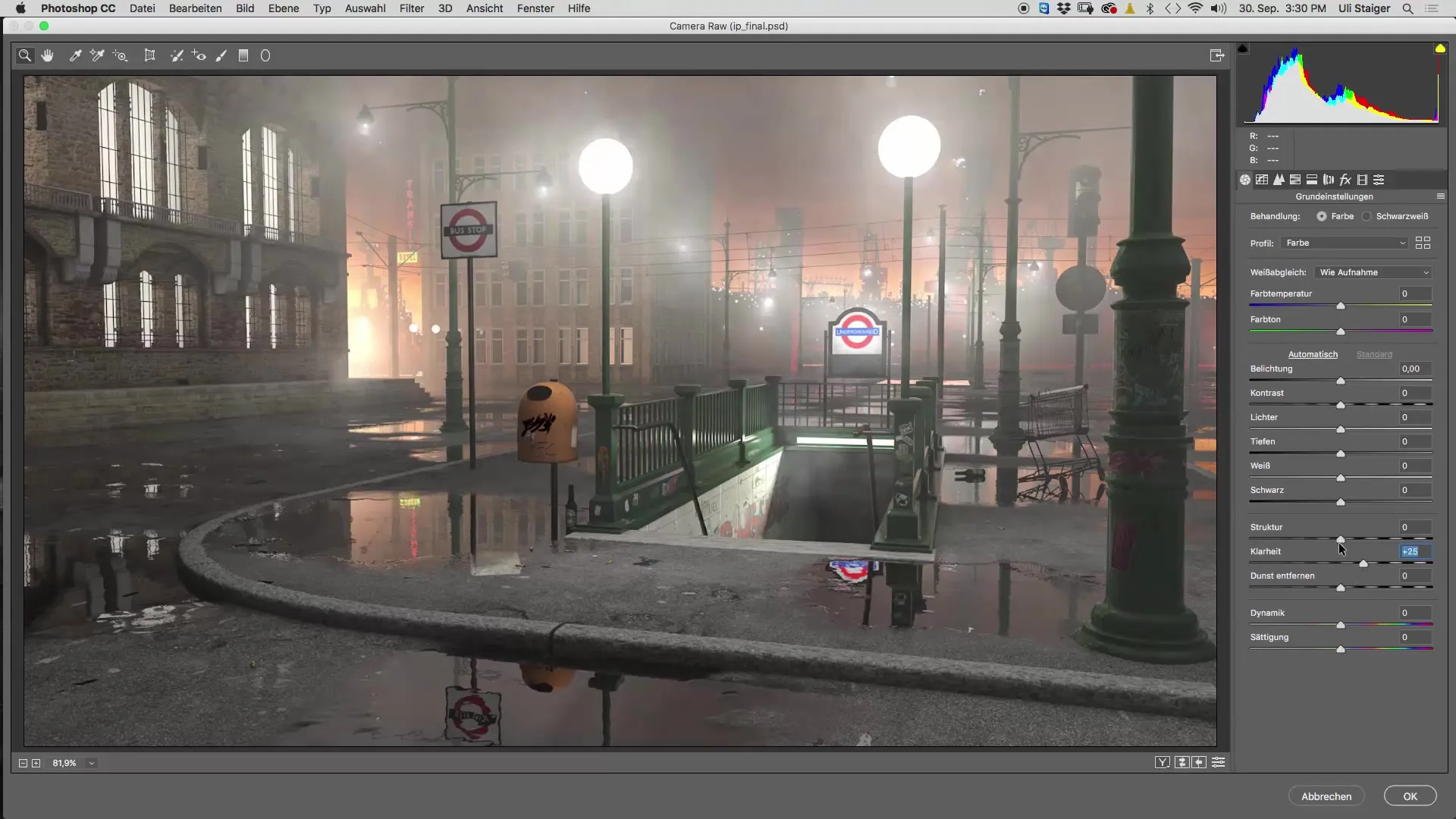The width and height of the screenshot is (1456, 819).
Task: Focus the Kontrast value field
Action: (1415, 393)
